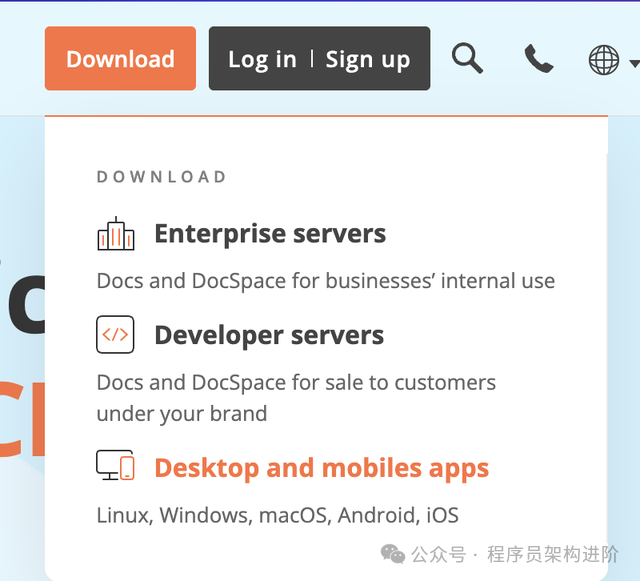Click the phone contact icon
Screen dimensions: 640x581
coord(539,59)
